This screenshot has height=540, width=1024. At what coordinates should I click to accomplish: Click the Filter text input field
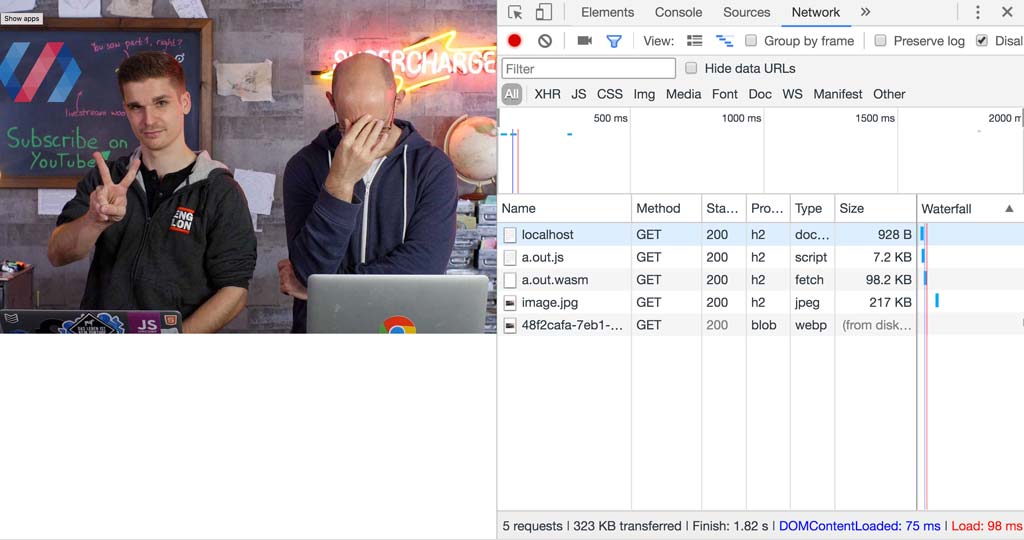tap(589, 68)
